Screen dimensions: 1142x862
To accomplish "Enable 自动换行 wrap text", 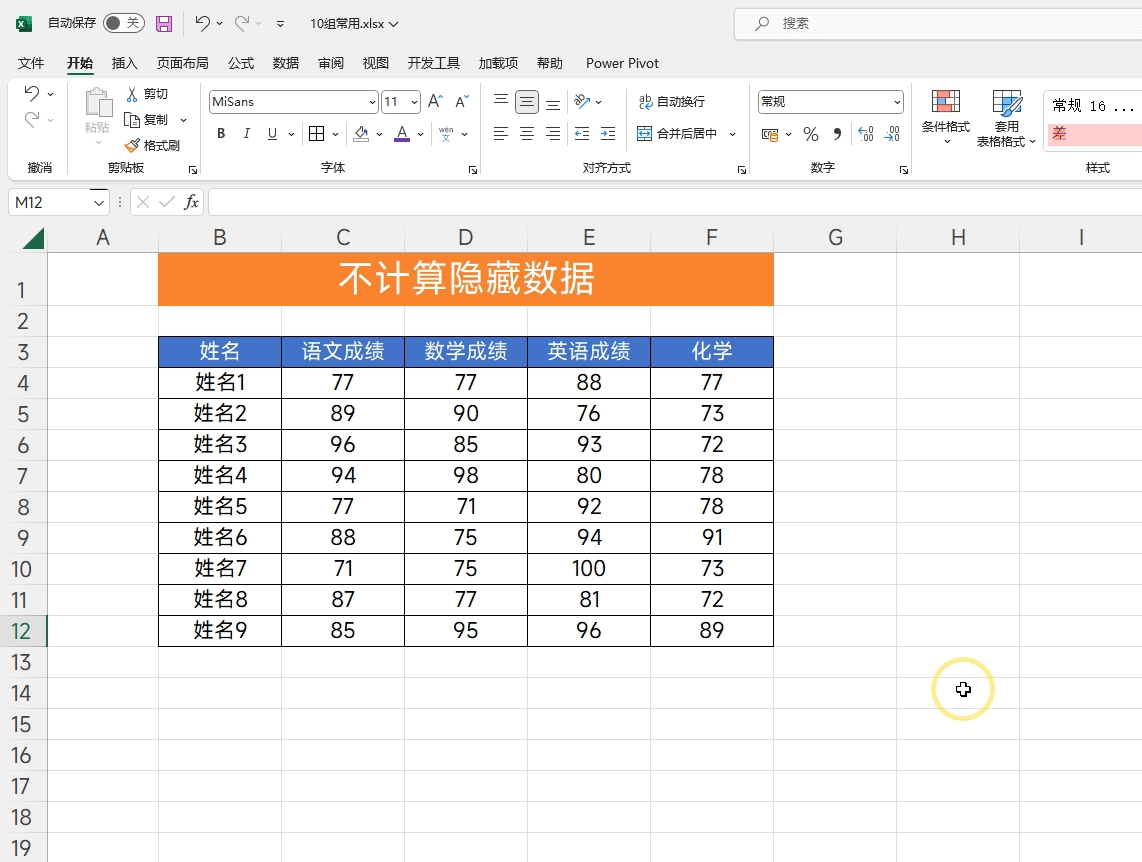I will pyautogui.click(x=672, y=101).
